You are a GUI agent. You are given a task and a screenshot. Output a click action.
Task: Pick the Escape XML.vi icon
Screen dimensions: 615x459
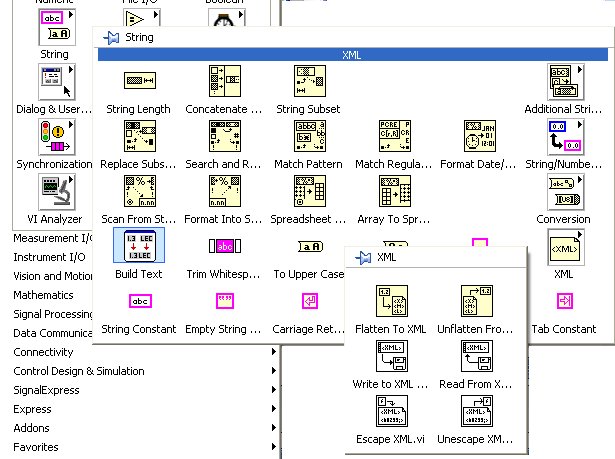pos(391,411)
